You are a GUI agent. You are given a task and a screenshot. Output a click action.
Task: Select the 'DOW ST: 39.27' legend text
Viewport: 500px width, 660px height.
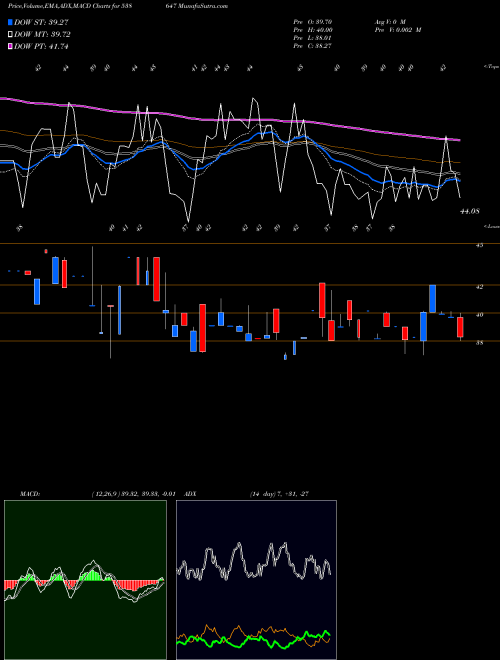(41, 22)
